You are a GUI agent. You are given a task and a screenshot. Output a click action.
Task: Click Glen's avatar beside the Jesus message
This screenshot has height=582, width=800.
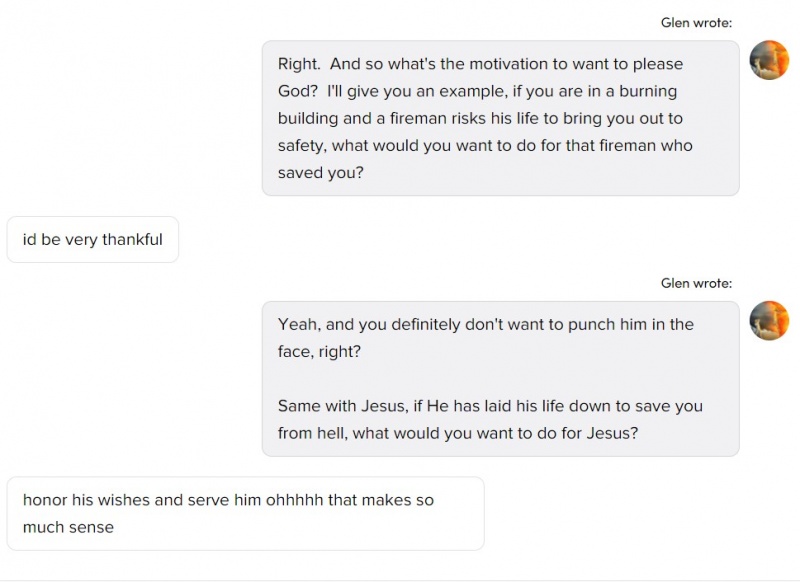[x=769, y=320]
